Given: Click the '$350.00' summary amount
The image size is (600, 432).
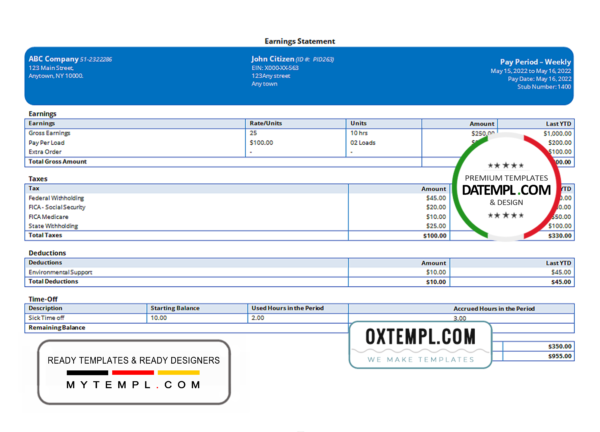Looking at the screenshot, I should point(560,347).
